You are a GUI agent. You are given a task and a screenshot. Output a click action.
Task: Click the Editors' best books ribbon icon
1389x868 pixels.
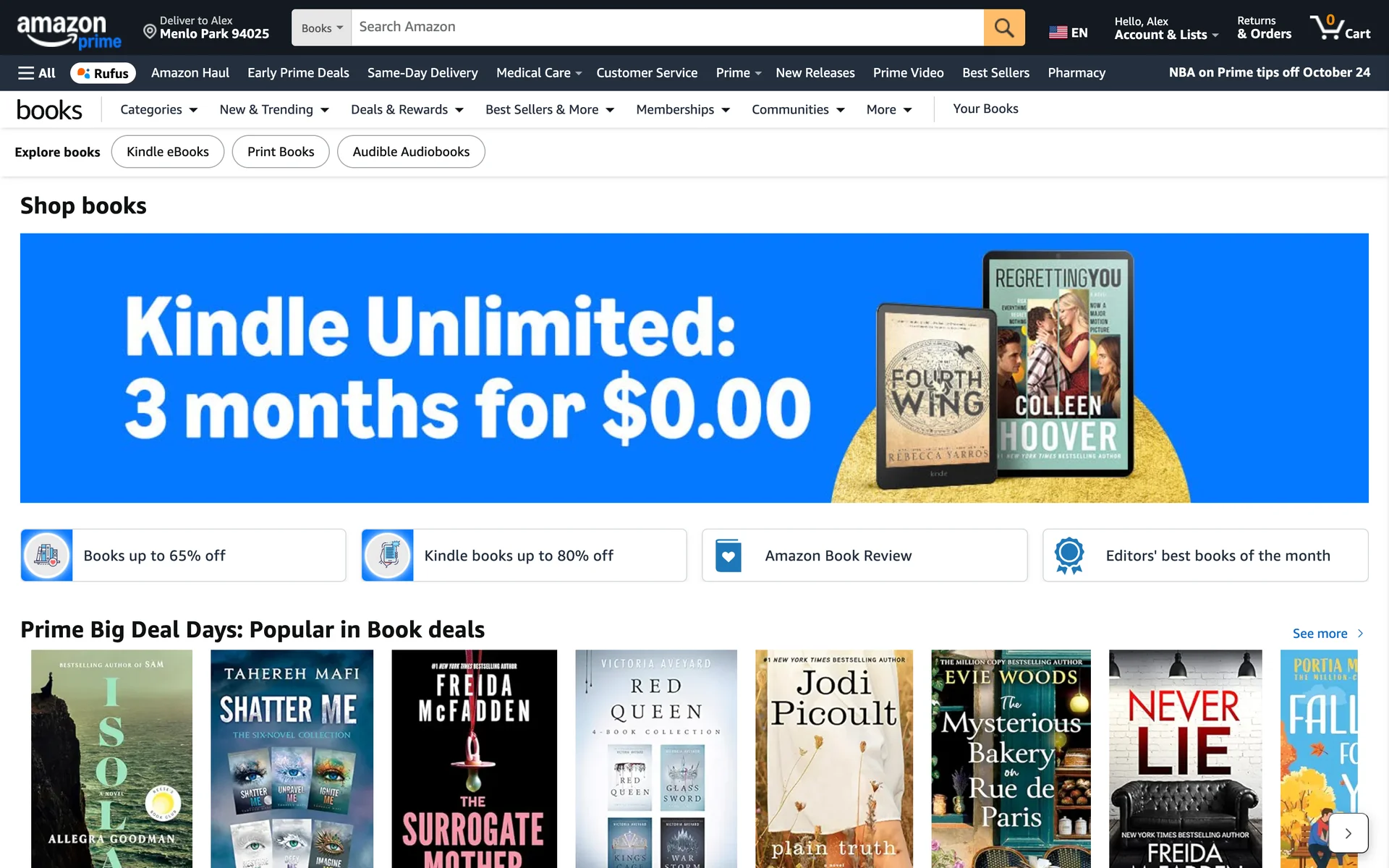1069,556
